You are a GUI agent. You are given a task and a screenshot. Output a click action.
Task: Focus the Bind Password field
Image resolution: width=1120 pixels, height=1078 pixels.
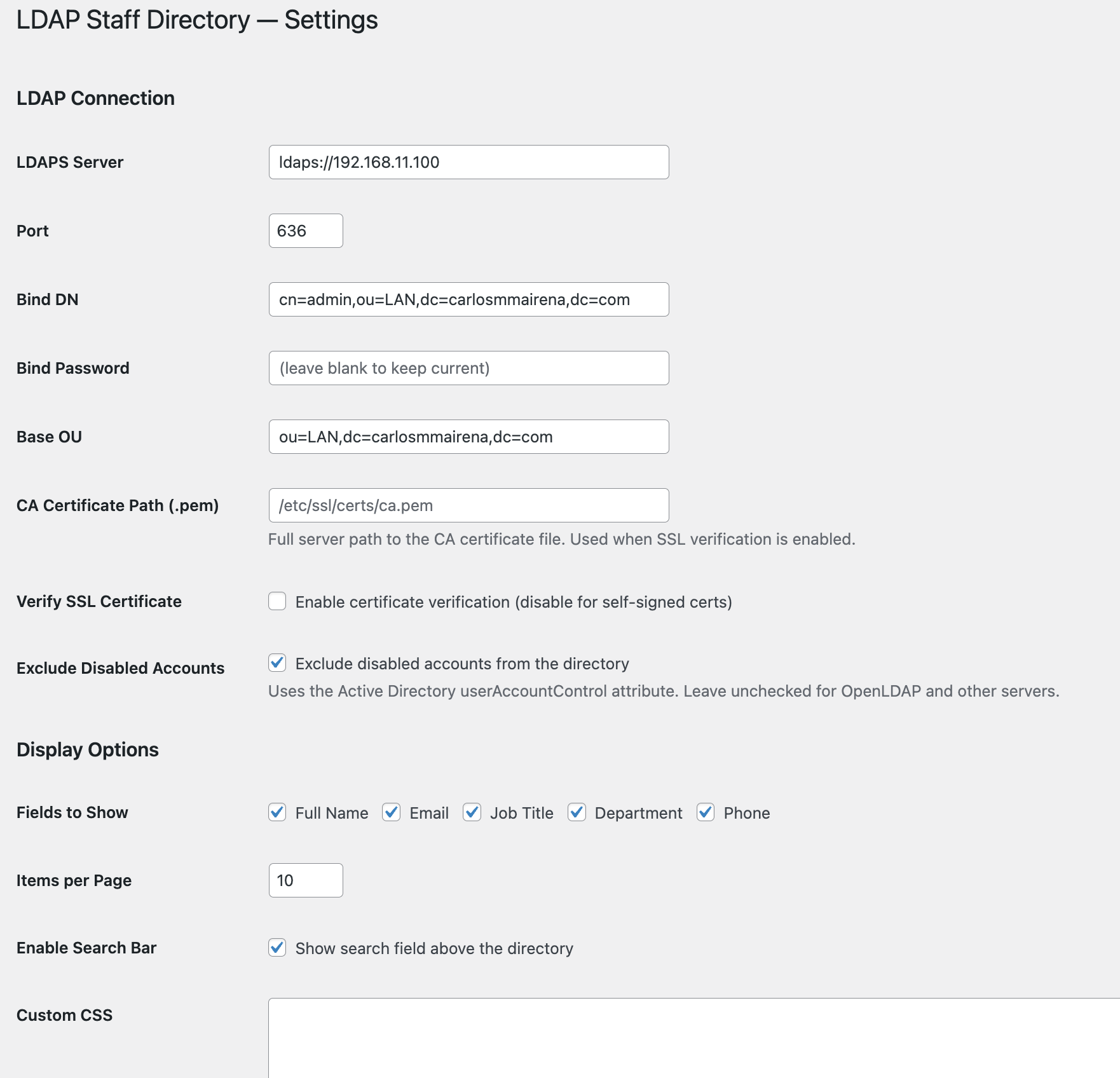point(468,368)
